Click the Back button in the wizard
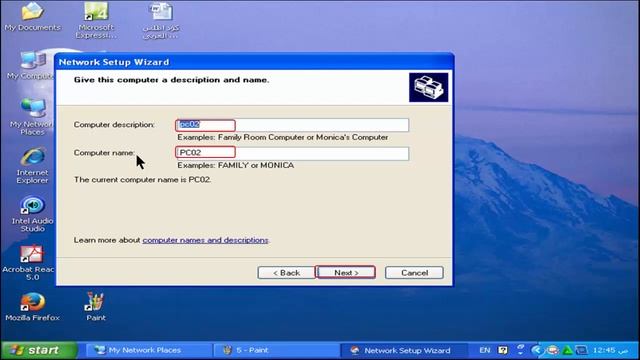 [287, 273]
